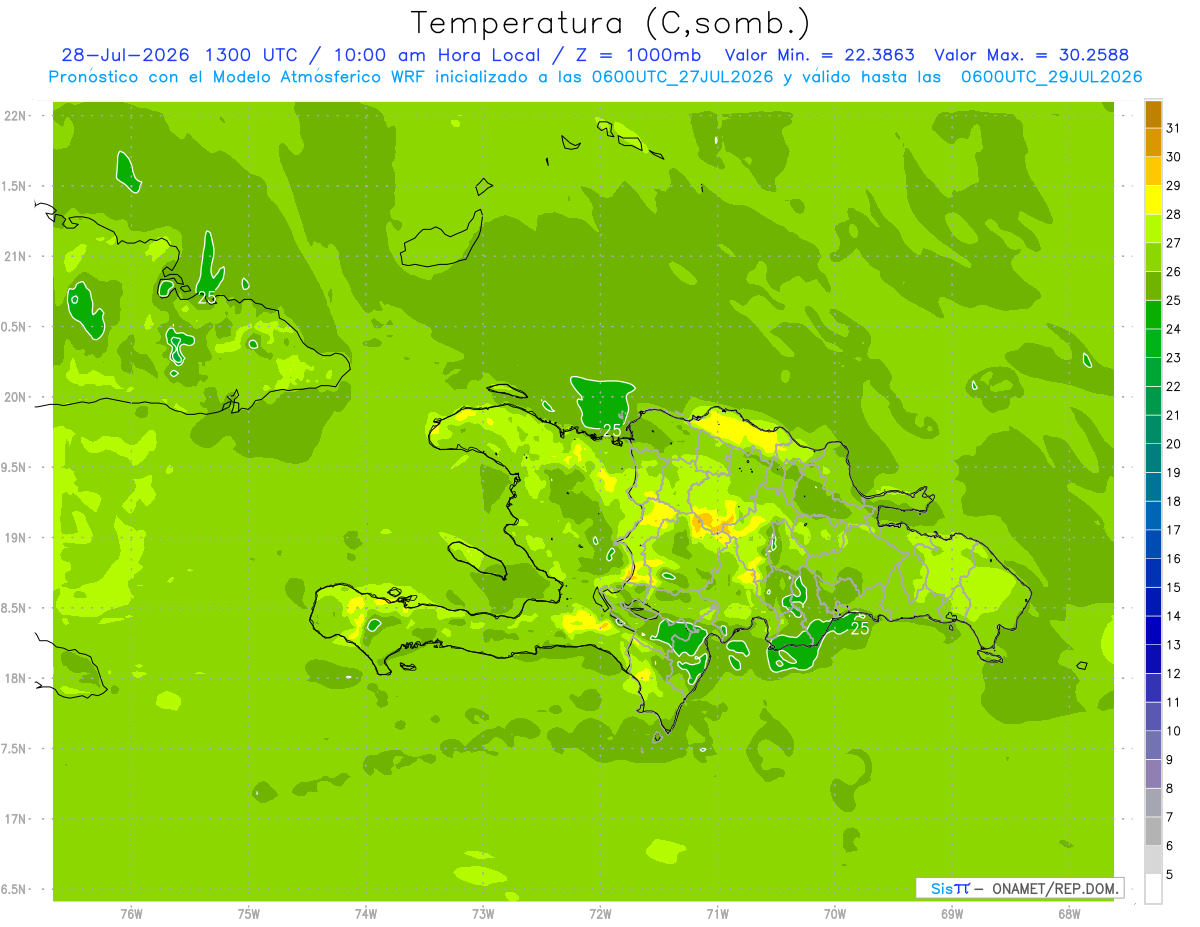Viewport: 1200px width, 927px height.
Task: Click the latitude label '20N'
Action: coord(16,397)
